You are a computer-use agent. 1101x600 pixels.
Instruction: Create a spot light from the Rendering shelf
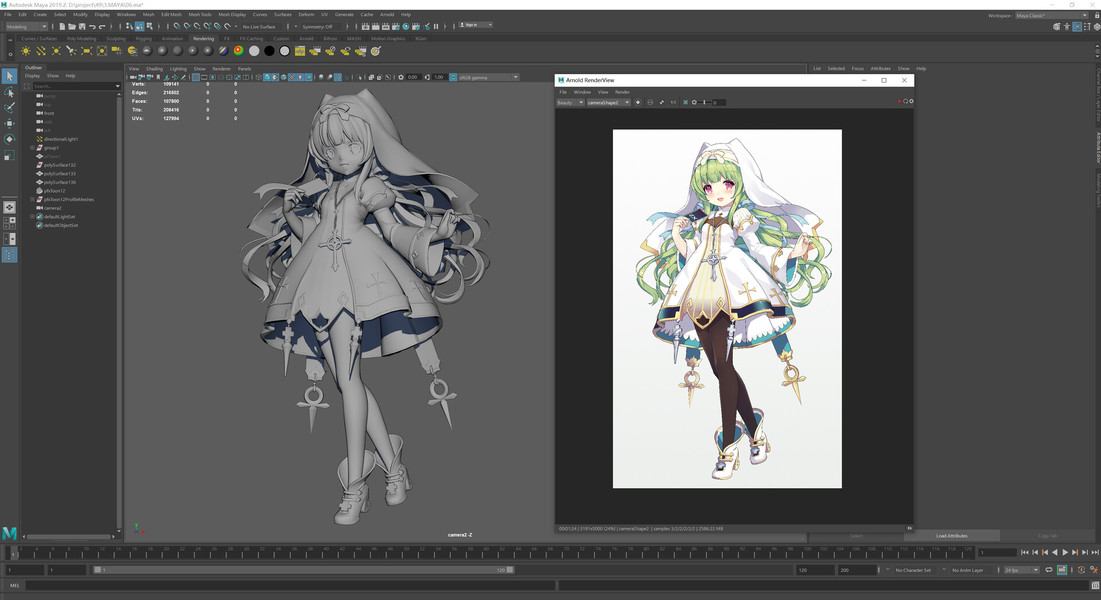coord(72,51)
